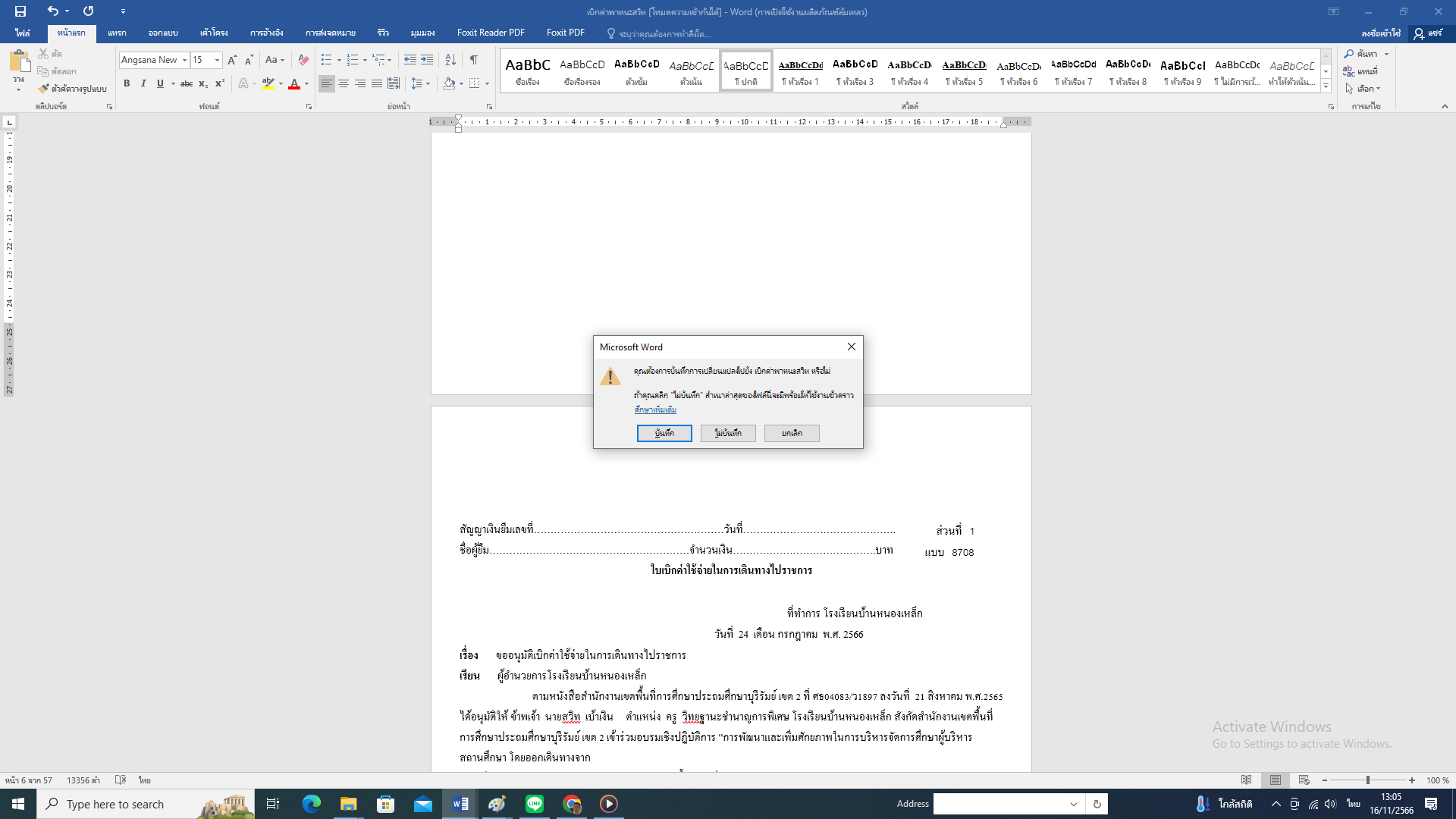Expand font color dropdown arrow
The width and height of the screenshot is (1456, 819).
[306, 83]
